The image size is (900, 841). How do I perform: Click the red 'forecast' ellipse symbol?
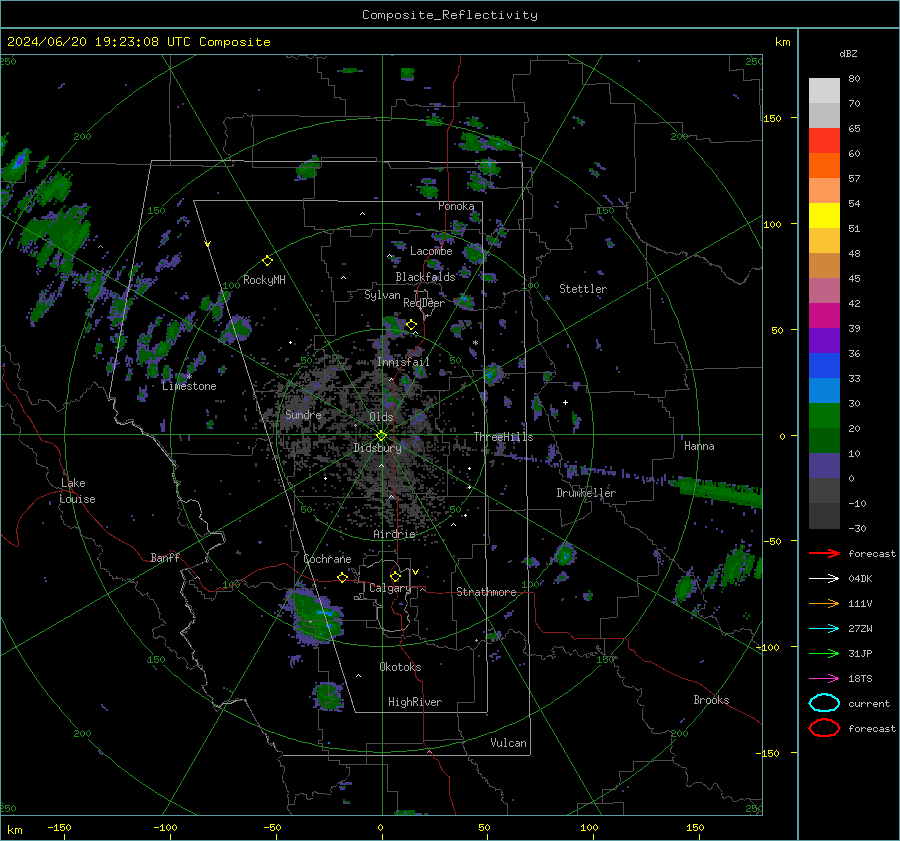(824, 728)
